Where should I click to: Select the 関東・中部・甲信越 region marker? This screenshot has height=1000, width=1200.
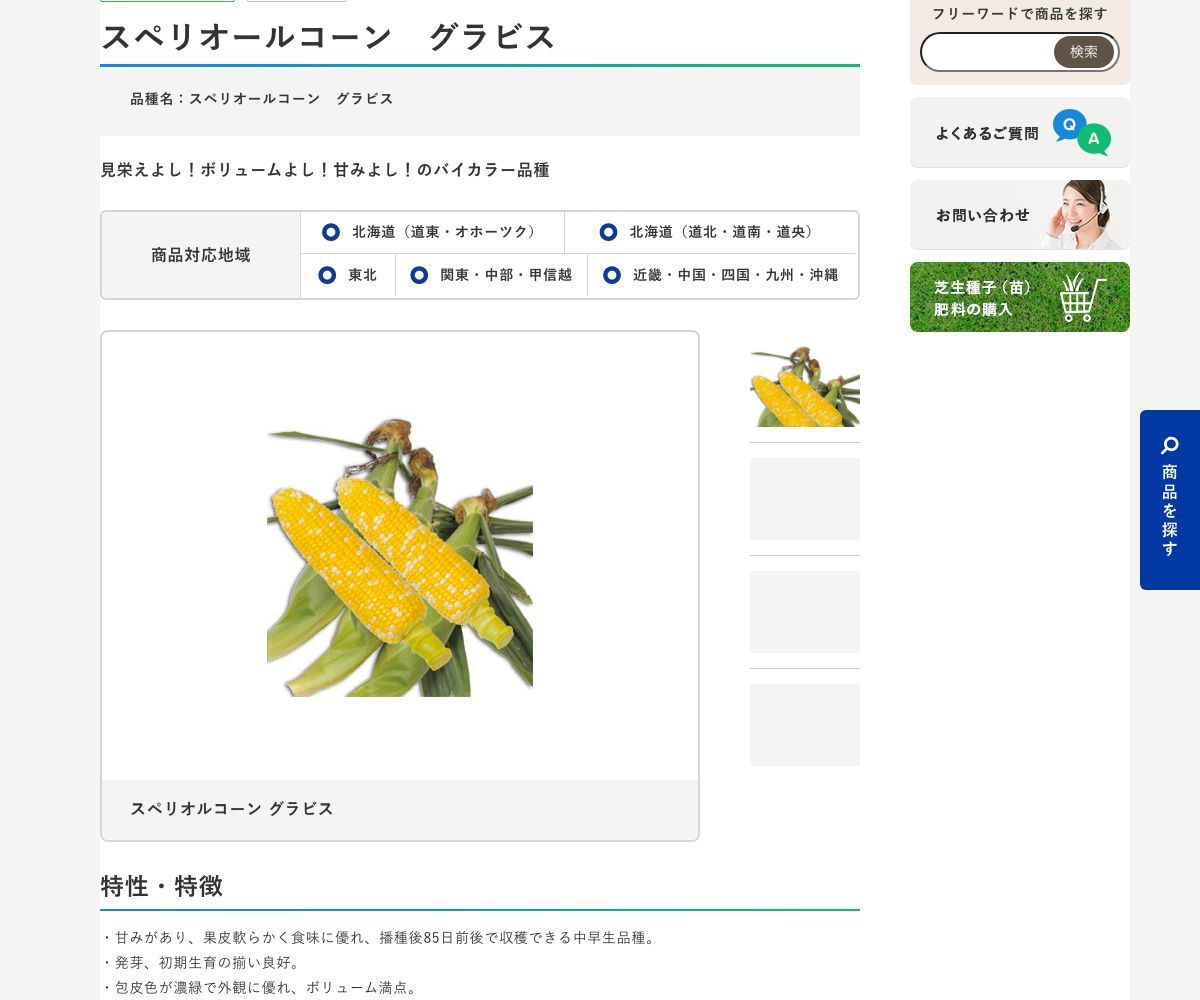[419, 275]
